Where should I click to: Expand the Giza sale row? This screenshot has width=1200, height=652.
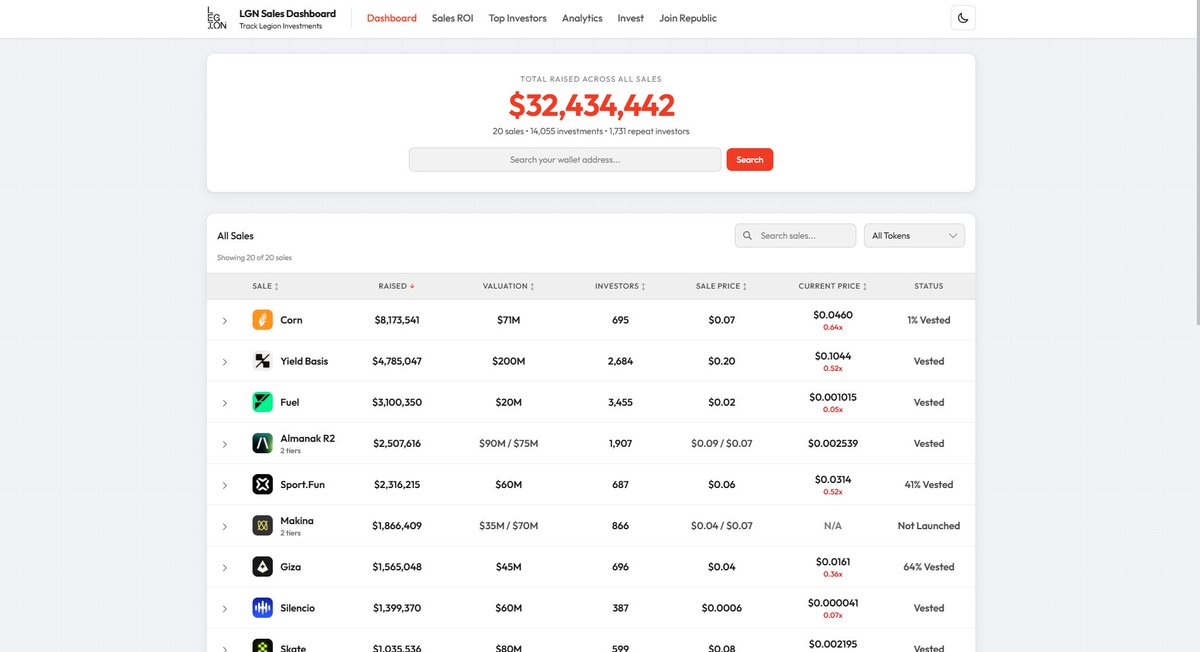[x=224, y=567]
